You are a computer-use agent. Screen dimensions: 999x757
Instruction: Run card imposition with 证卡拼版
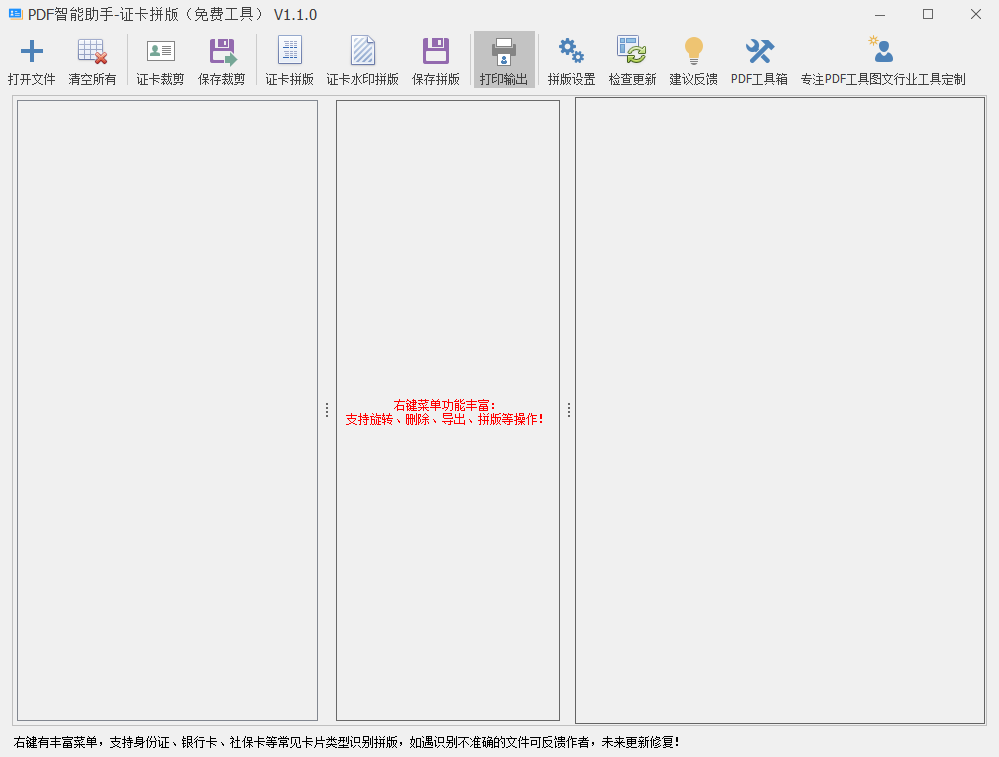[x=288, y=58]
